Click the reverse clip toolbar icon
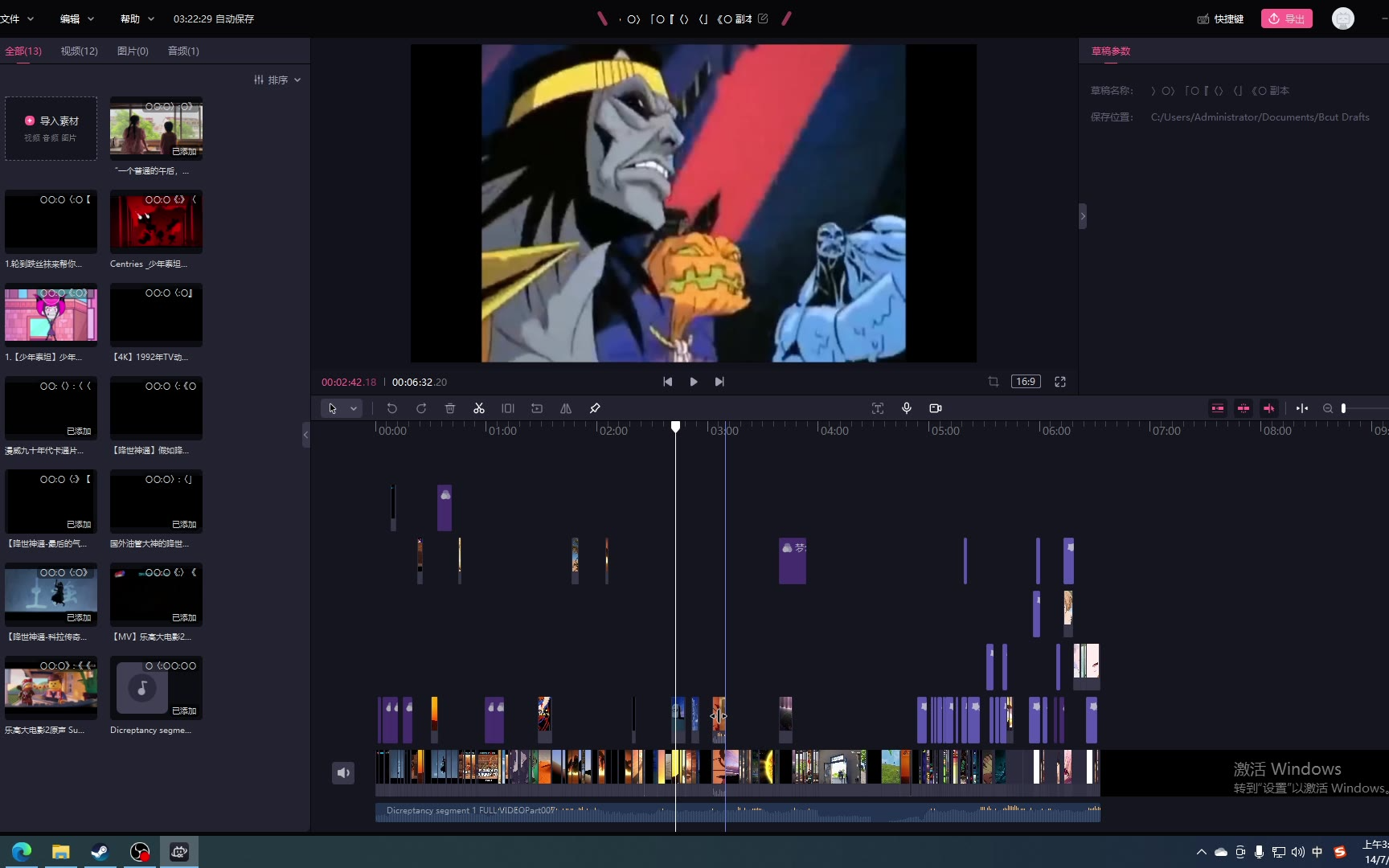 [x=537, y=408]
